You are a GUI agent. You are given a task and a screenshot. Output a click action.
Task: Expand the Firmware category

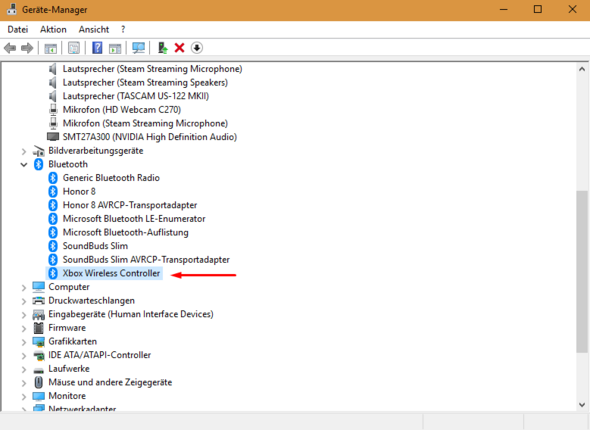pyautogui.click(x=24, y=328)
